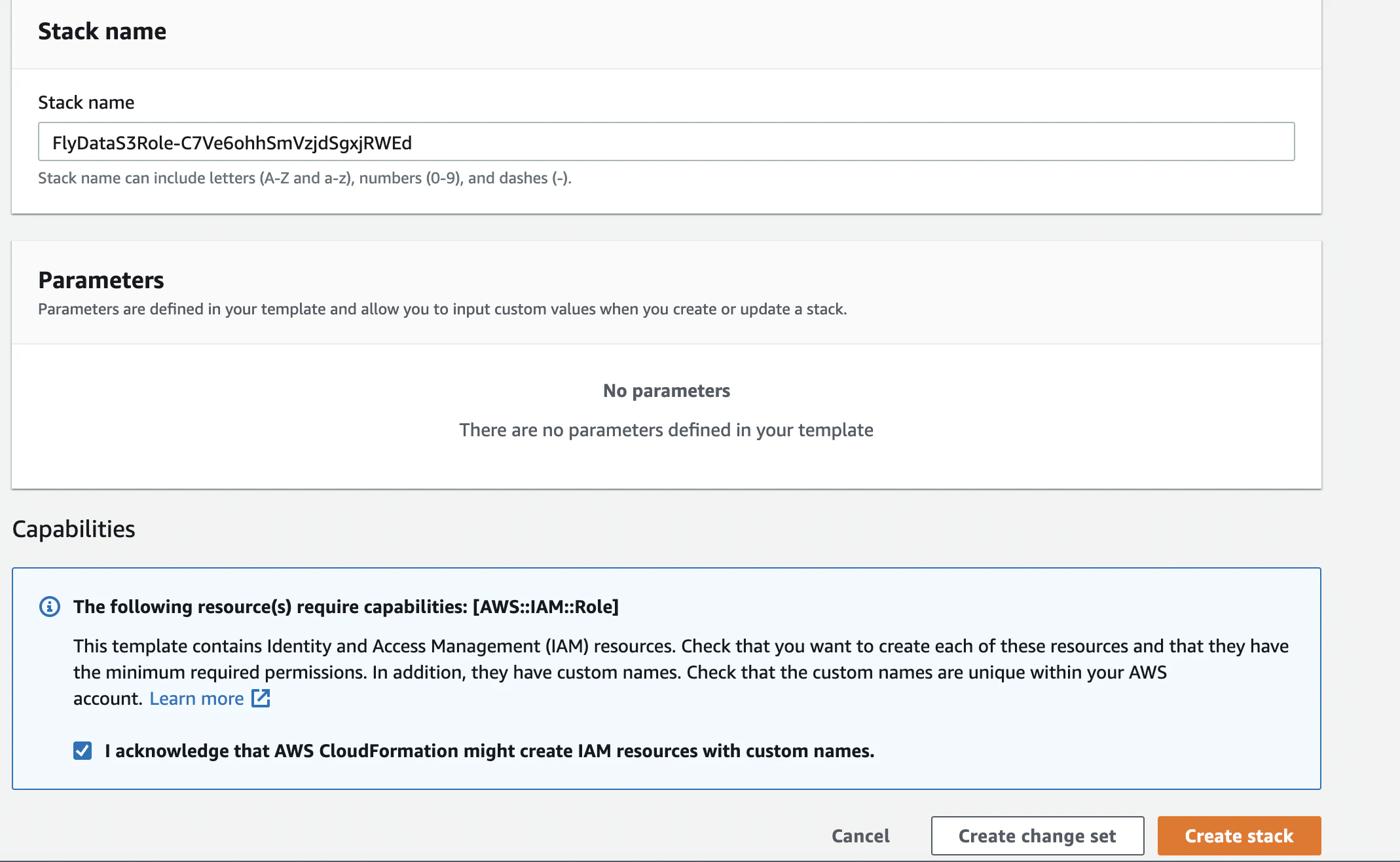Screen dimensions: 1400x862
Task: Cancel the stack creation
Action: pos(860,835)
